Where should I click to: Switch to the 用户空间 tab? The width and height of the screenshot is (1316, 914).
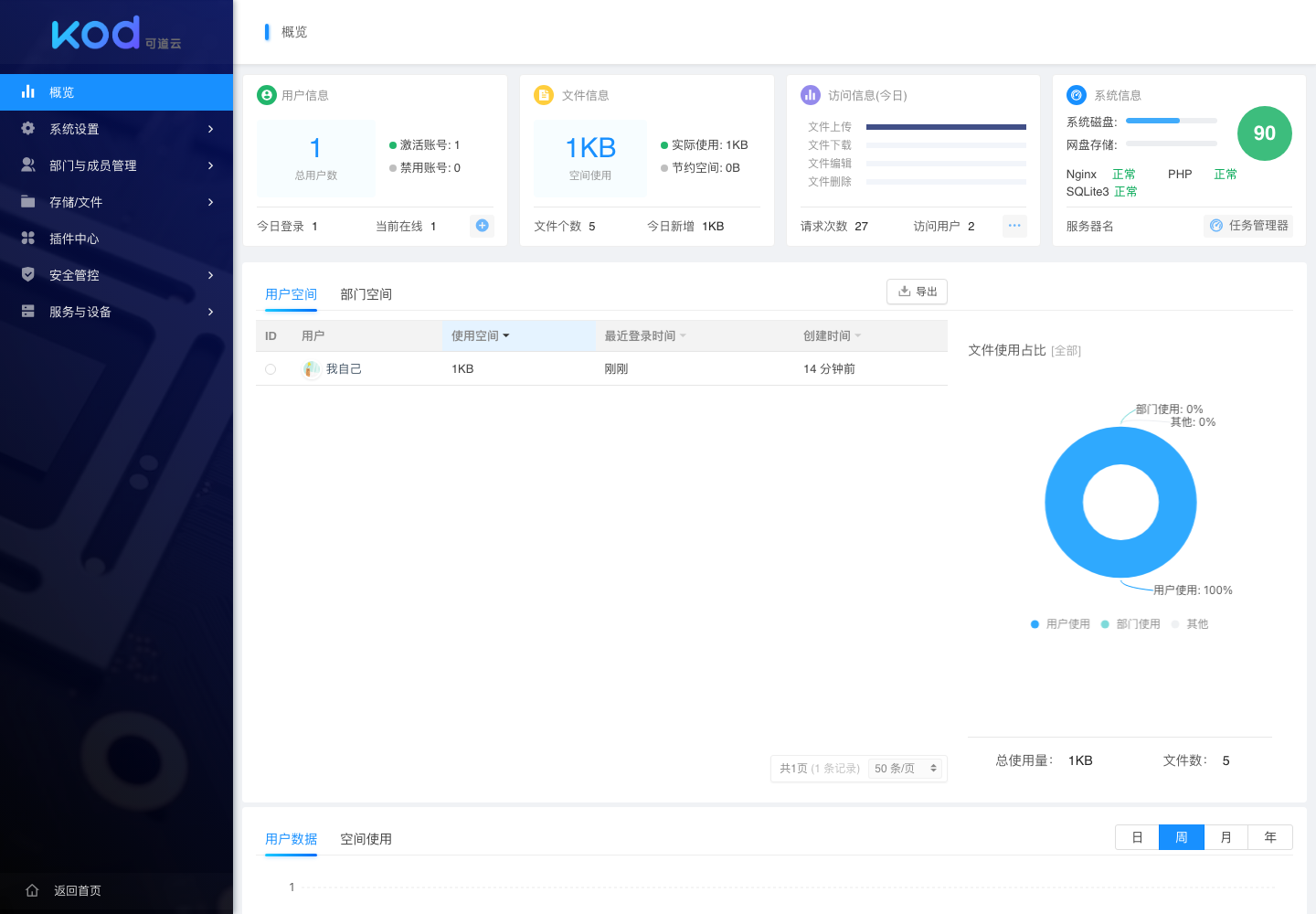click(x=291, y=294)
